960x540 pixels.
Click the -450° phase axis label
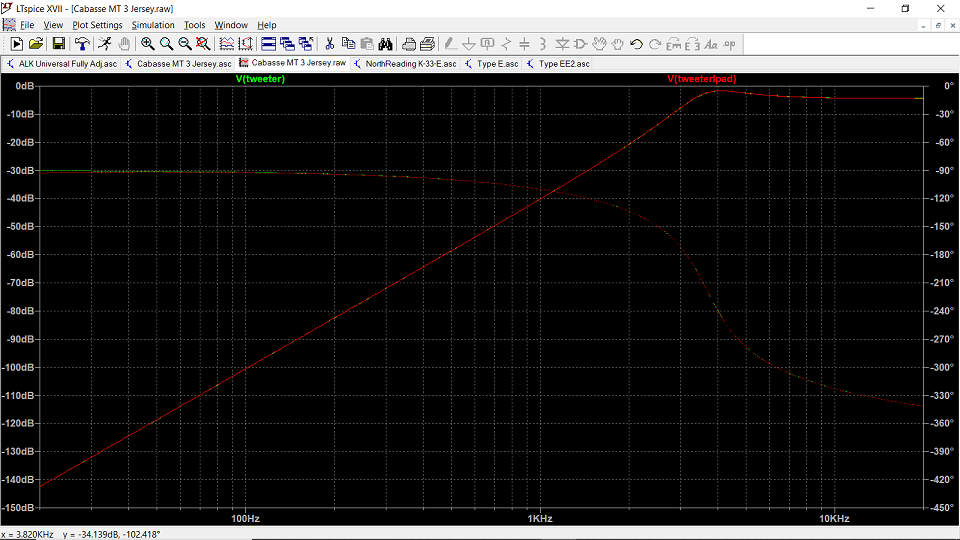[943, 508]
